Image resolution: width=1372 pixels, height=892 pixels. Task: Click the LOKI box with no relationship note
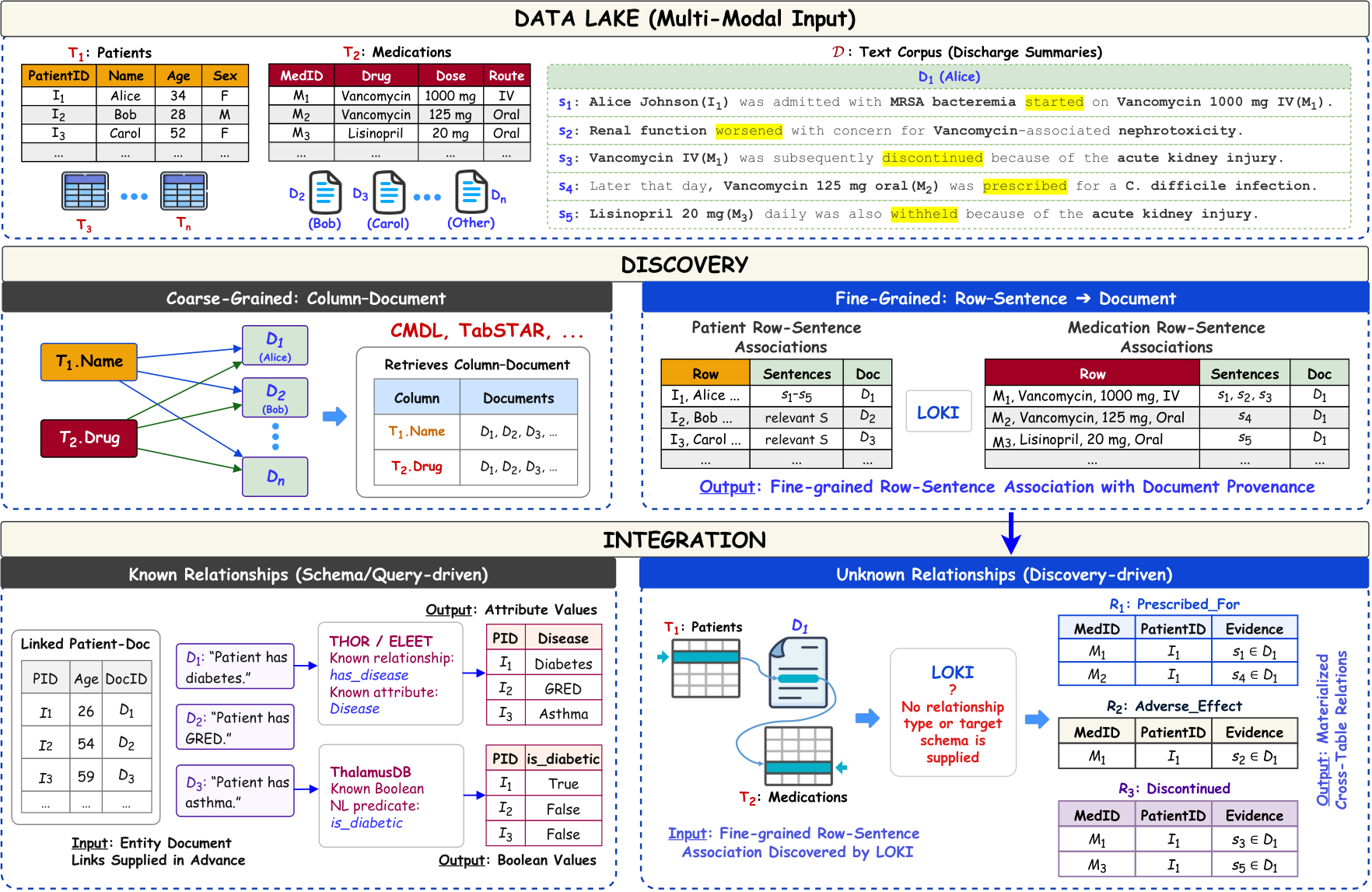953,712
